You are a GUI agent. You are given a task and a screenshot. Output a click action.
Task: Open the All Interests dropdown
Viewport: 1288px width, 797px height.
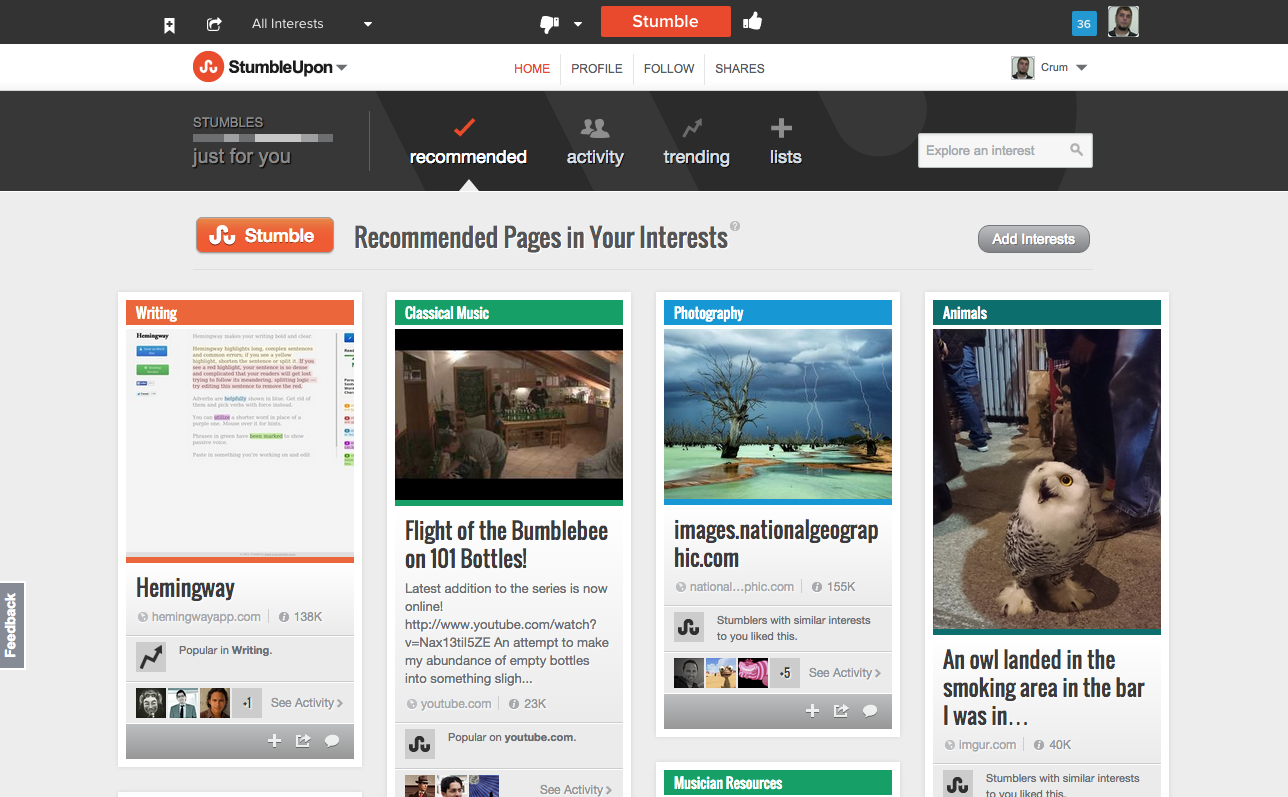[x=312, y=24]
